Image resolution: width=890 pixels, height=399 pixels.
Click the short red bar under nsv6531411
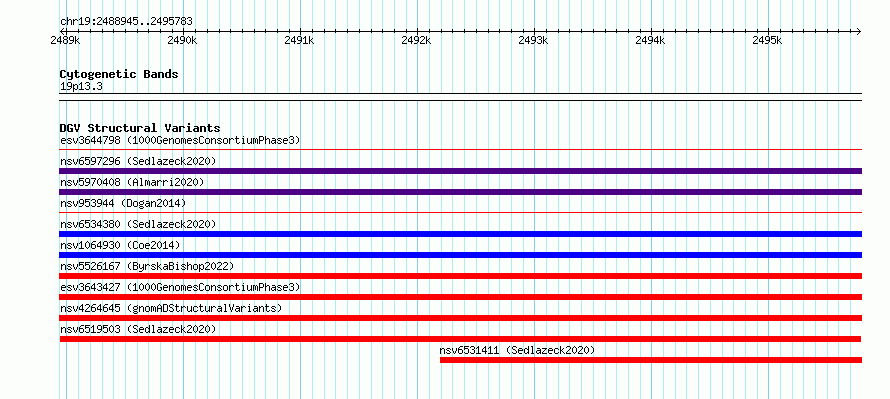point(651,360)
